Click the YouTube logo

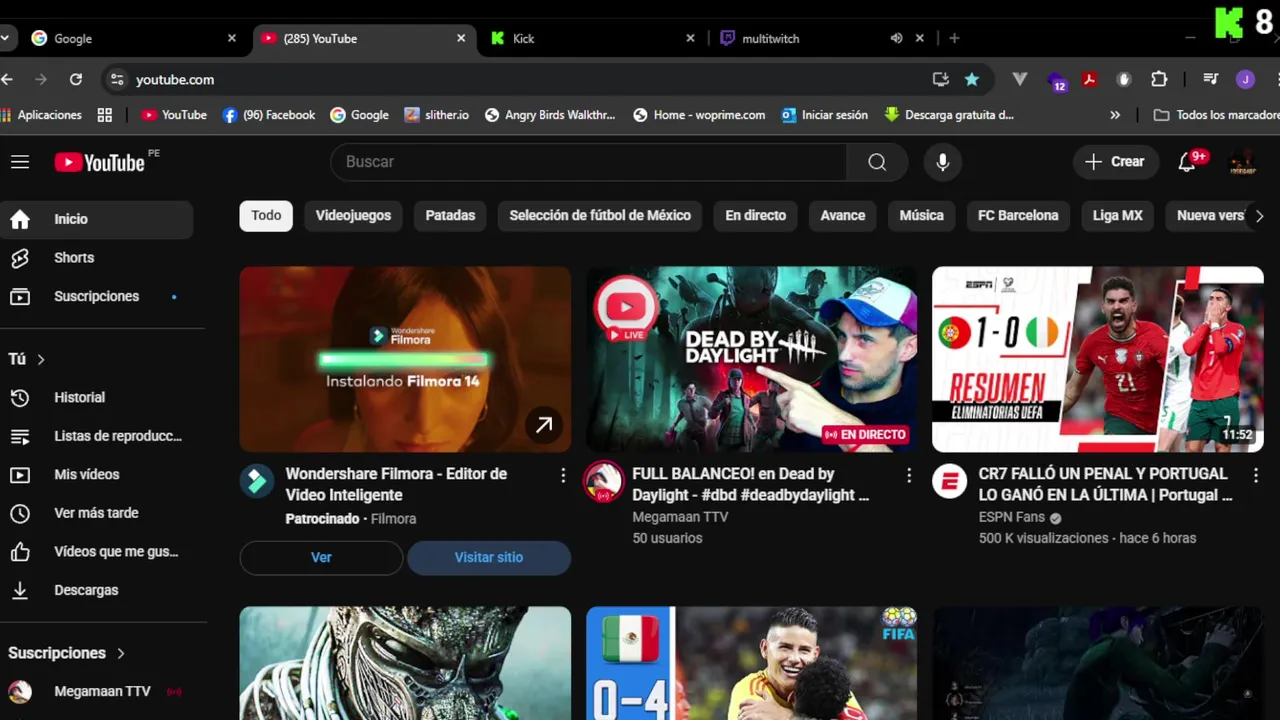click(100, 162)
